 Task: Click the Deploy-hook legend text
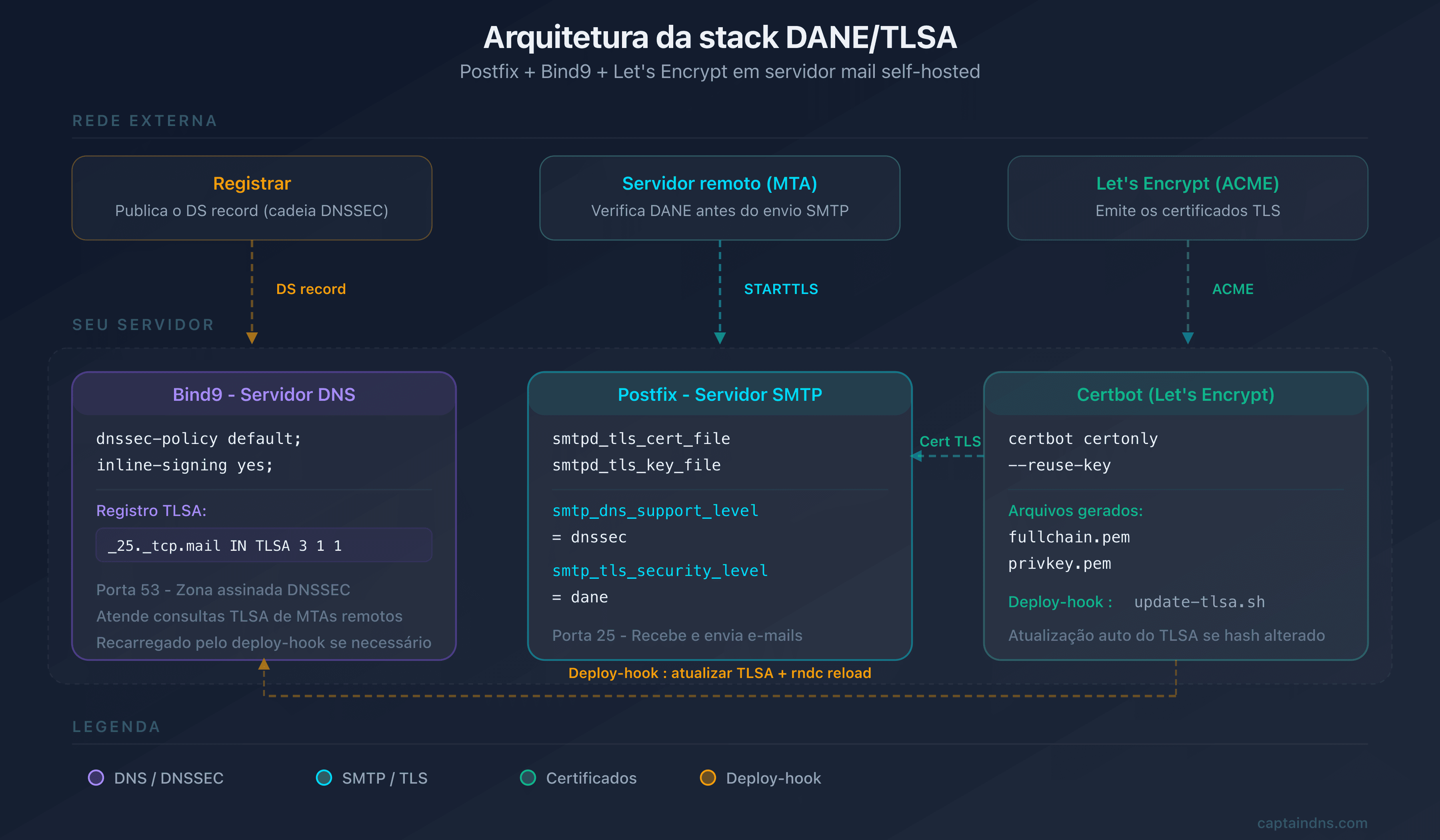point(773,778)
